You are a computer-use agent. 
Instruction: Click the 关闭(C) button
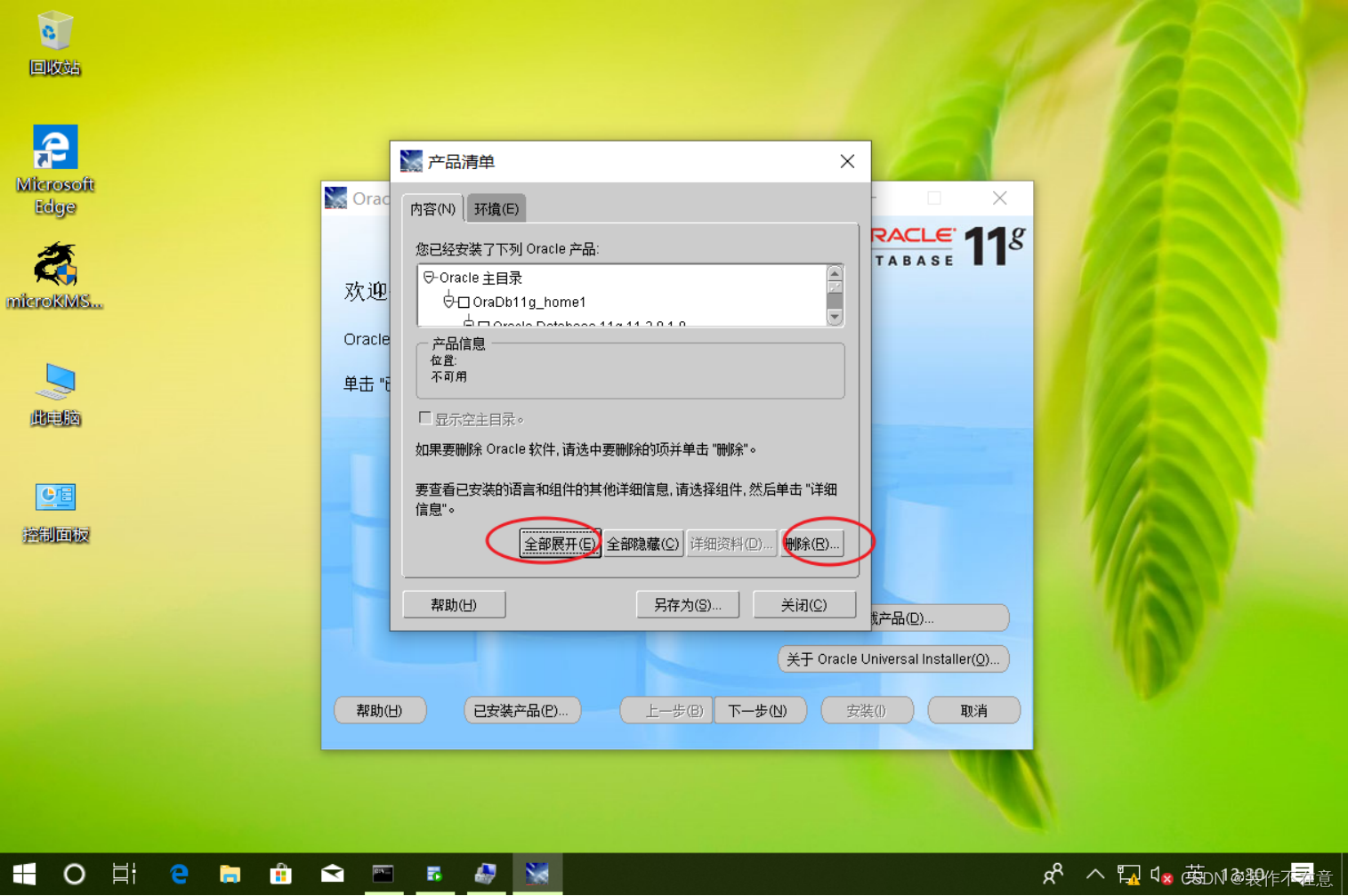click(x=804, y=605)
